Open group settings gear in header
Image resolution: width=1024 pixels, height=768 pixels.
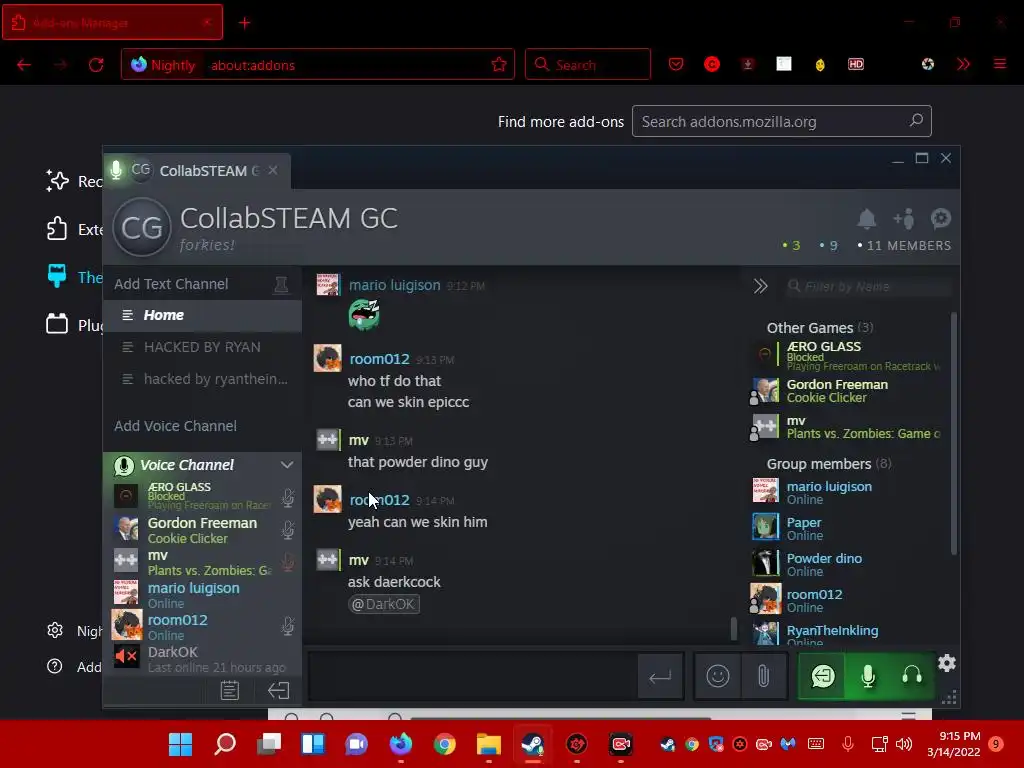940,218
